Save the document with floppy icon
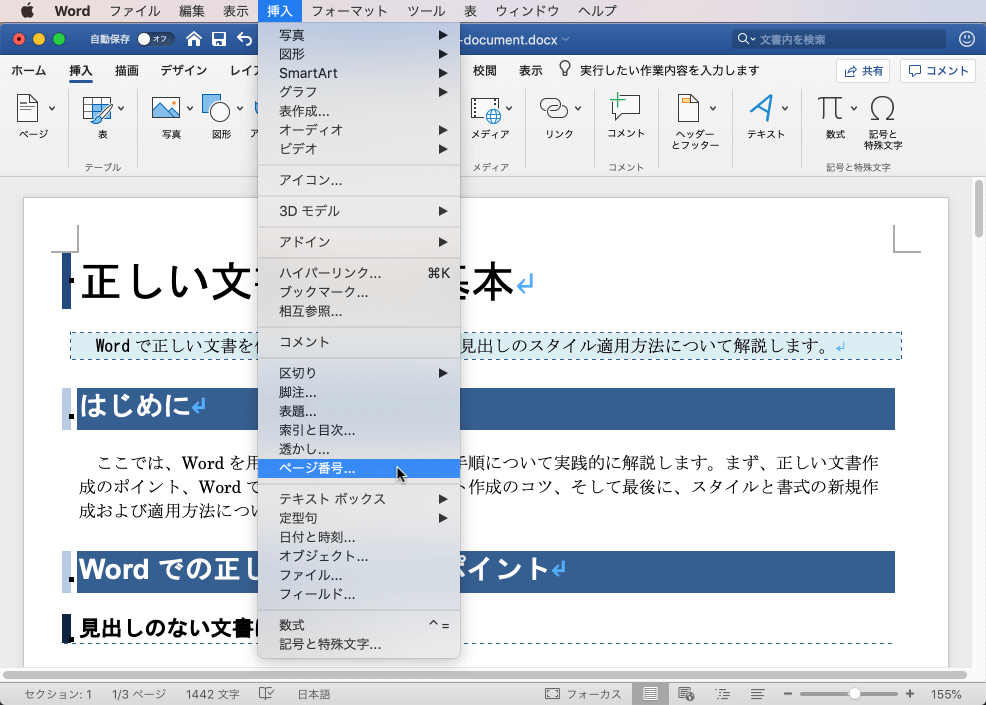This screenshot has height=705, width=986. 219,39
